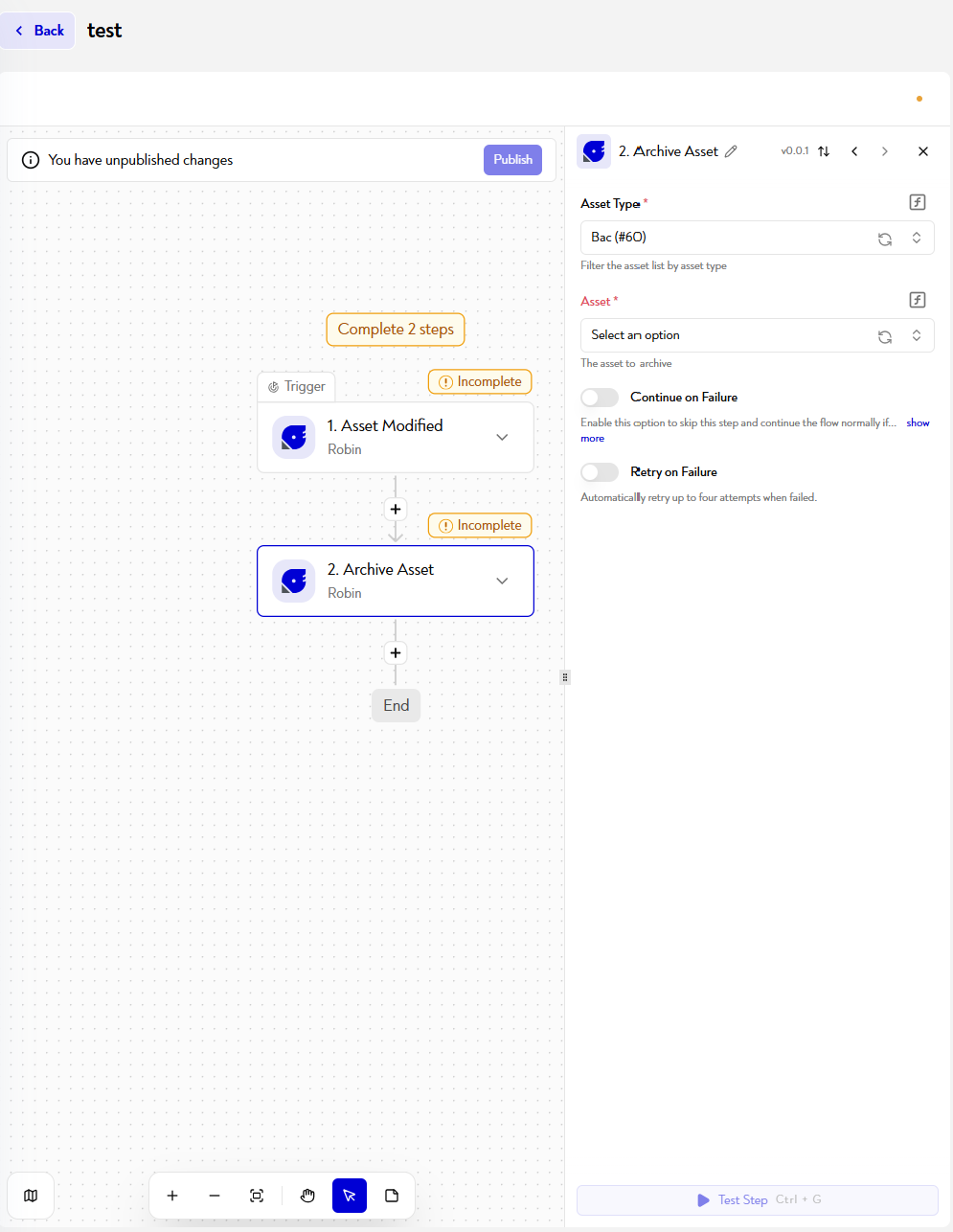This screenshot has width=953, height=1232.
Task: Click the 'show more' link
Action: (918, 422)
